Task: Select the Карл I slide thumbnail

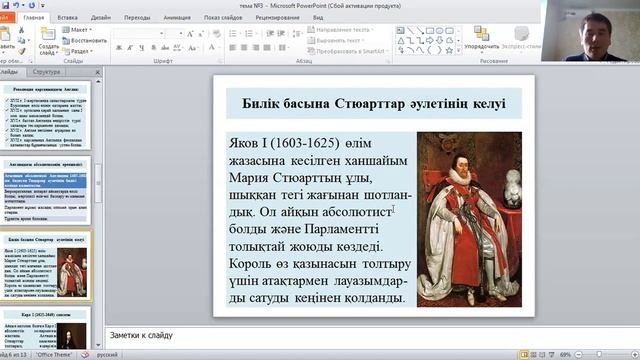Action: [x=46, y=329]
